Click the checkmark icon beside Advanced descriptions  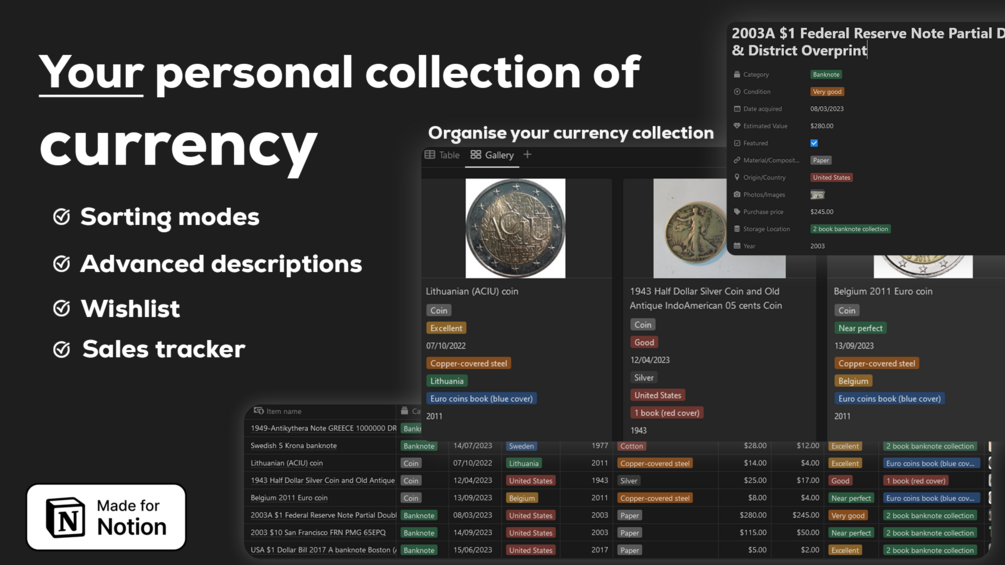pyautogui.click(x=62, y=263)
